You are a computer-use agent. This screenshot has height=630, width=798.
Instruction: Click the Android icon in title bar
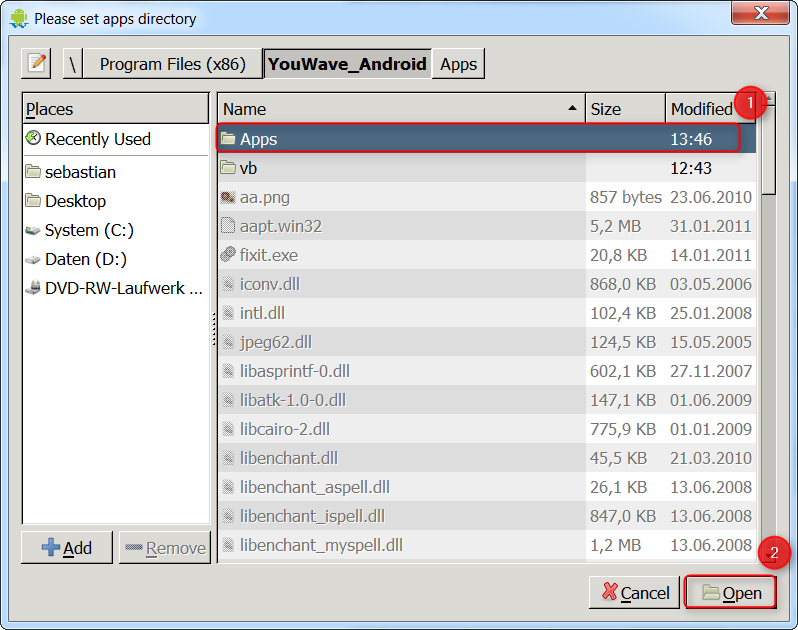(x=19, y=19)
